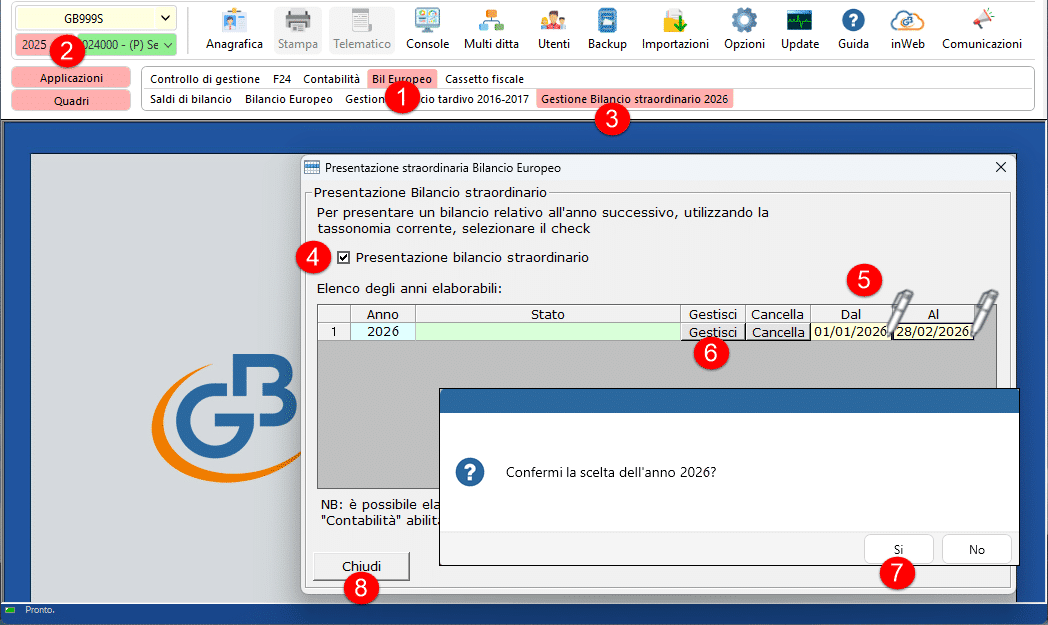Viewport: 1048px width, 625px height.
Task: Click Gestisci button in row 2026
Action: [712, 332]
